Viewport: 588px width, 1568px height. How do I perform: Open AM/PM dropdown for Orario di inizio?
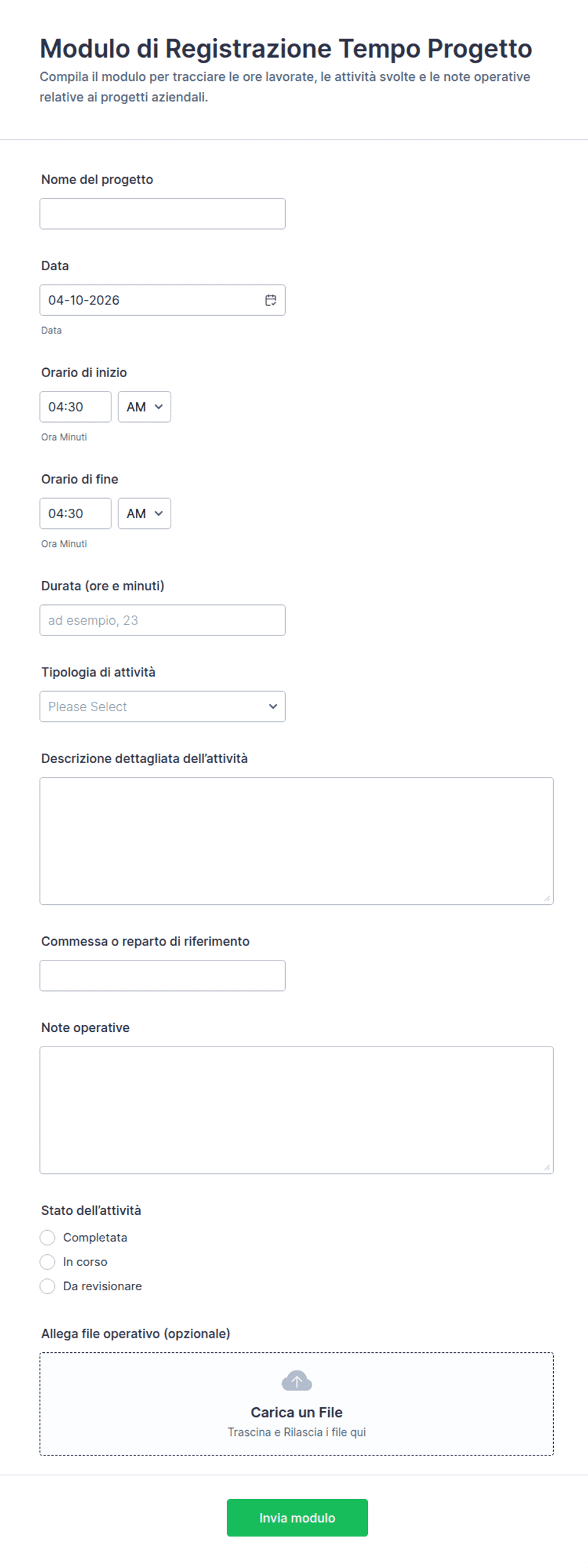point(144,407)
